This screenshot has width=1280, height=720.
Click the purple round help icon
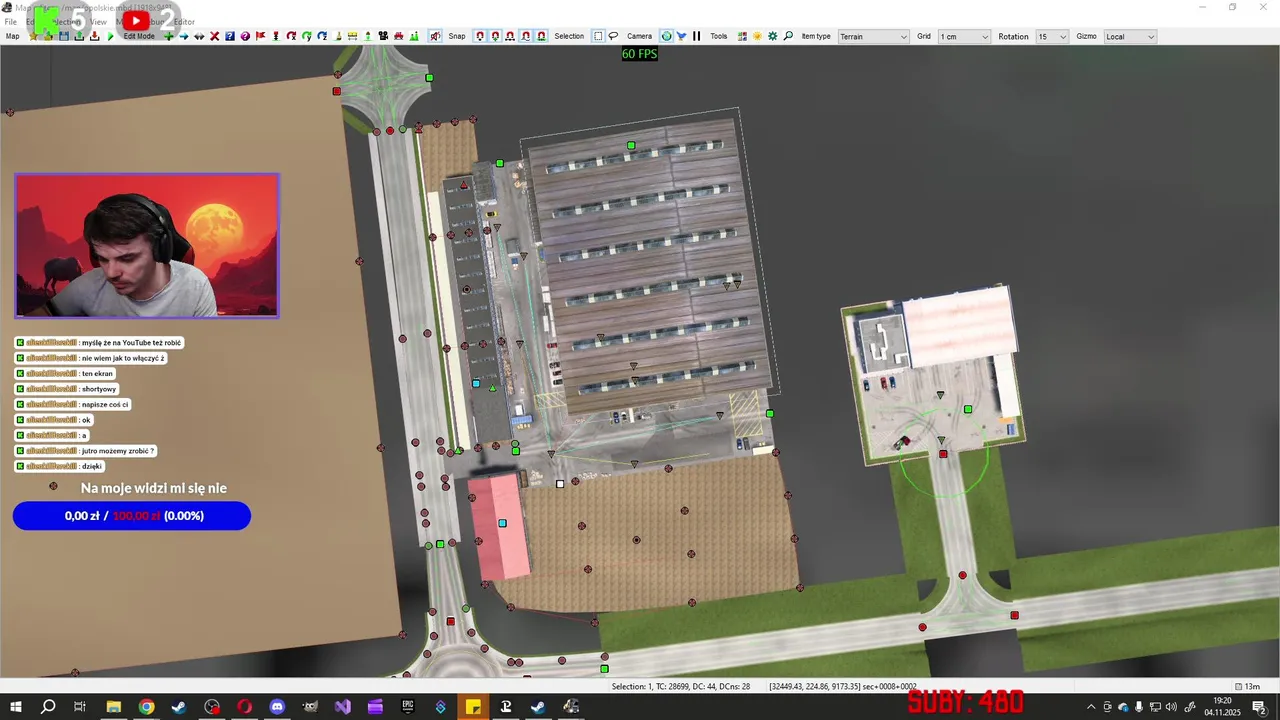click(x=245, y=36)
